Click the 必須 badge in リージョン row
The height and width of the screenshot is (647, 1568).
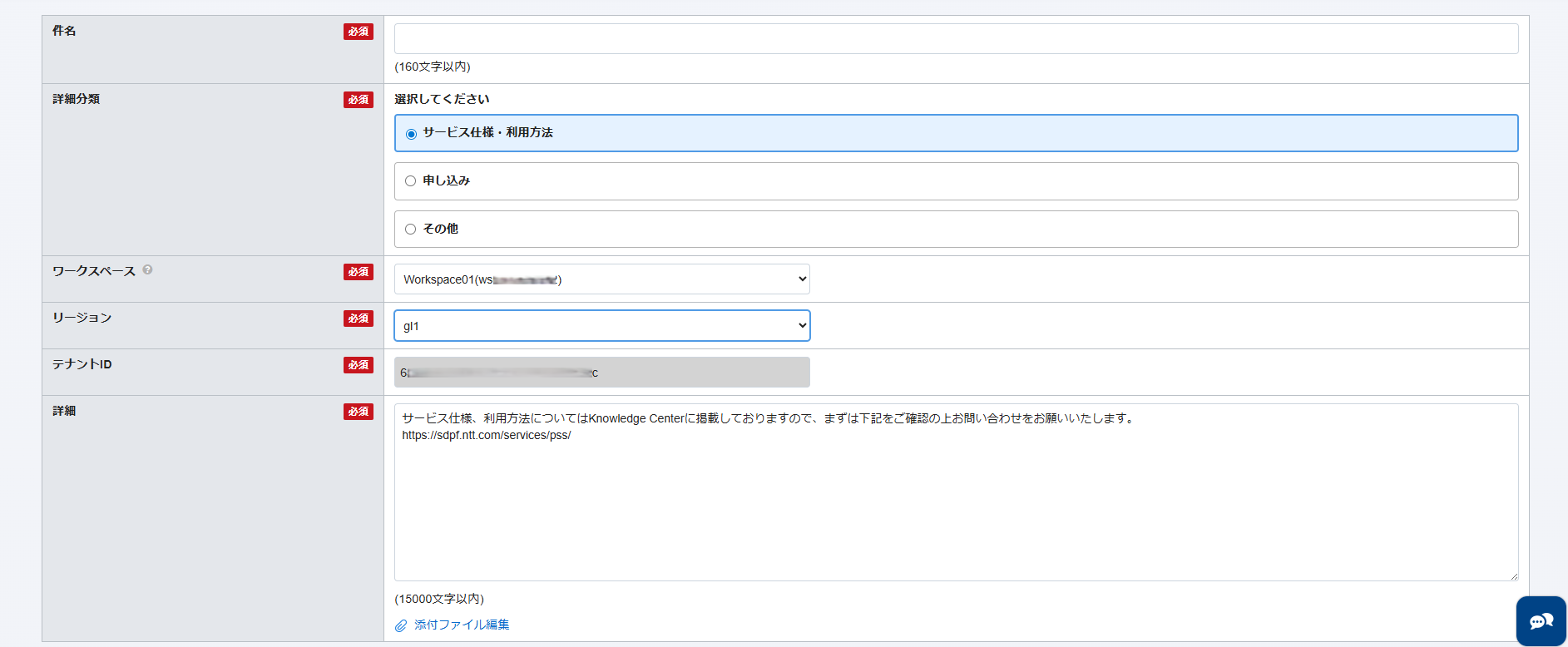(359, 319)
